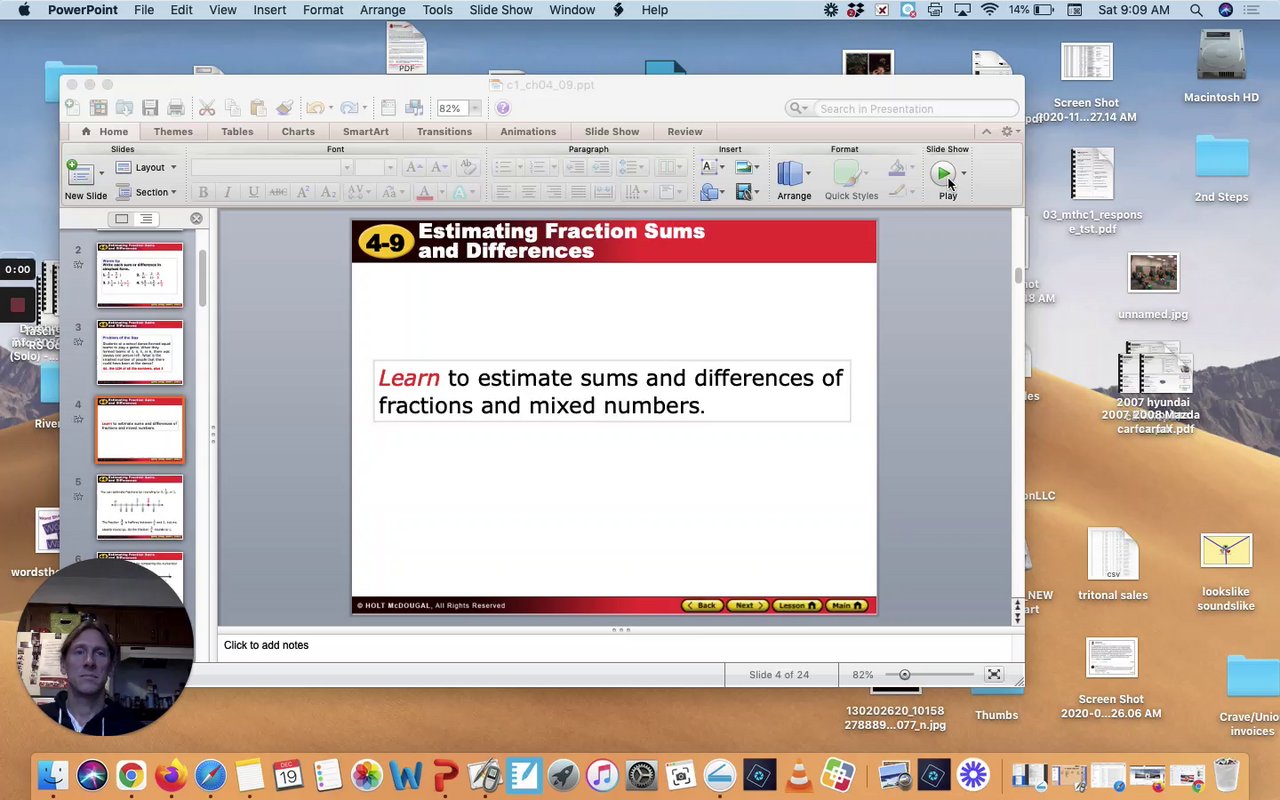The width and height of the screenshot is (1280, 800).
Task: Open the Arrange menu in menu bar
Action: (383, 10)
